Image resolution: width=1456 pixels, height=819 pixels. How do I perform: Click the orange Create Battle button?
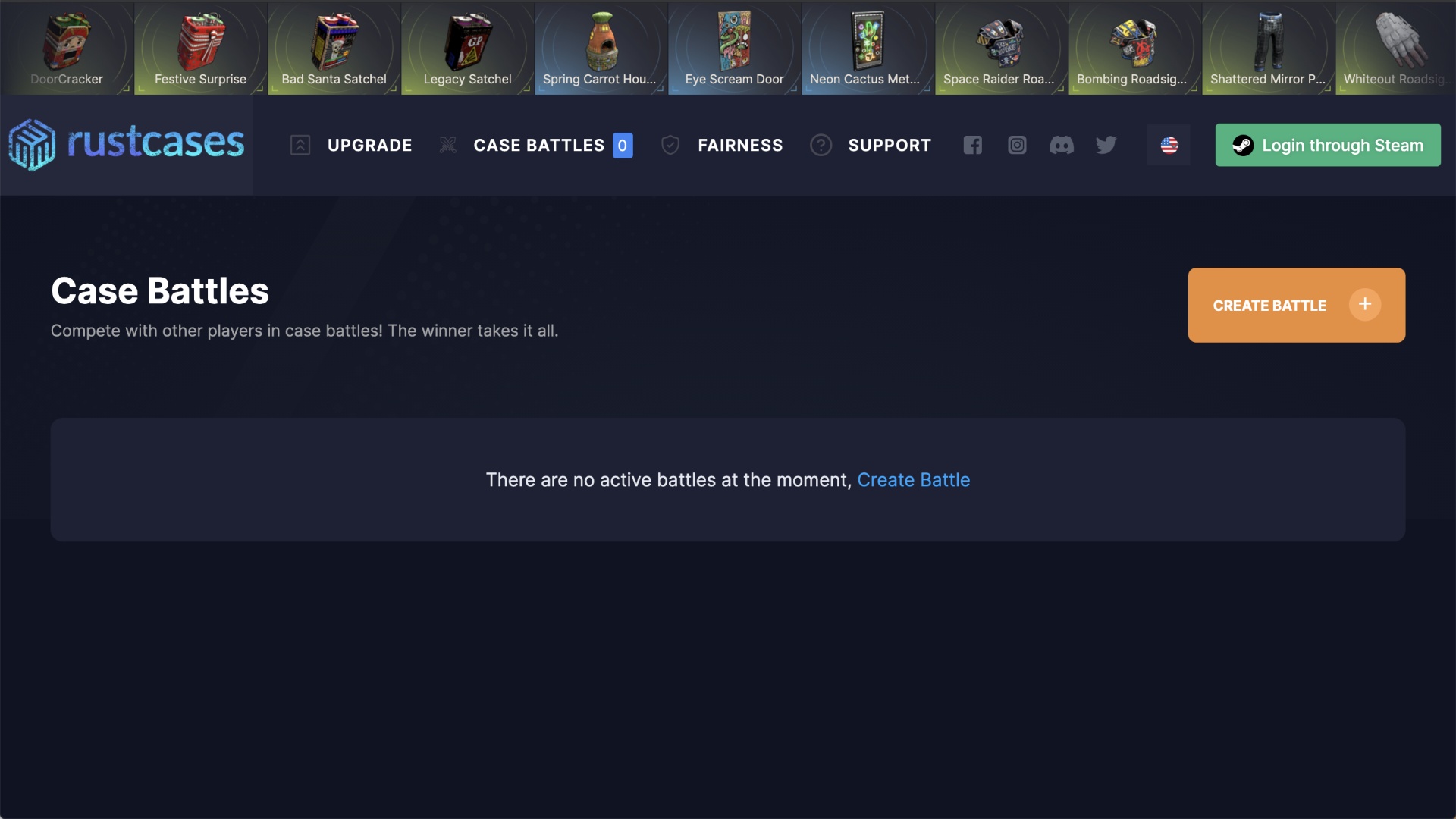(1296, 305)
